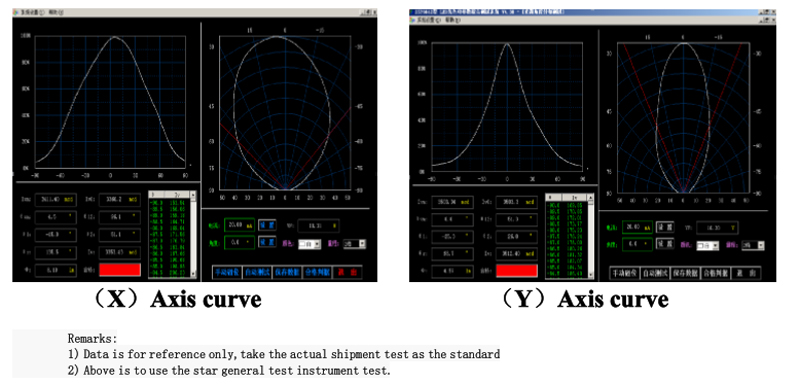Start 自动测试 auto test in X Axis window

click(257, 272)
